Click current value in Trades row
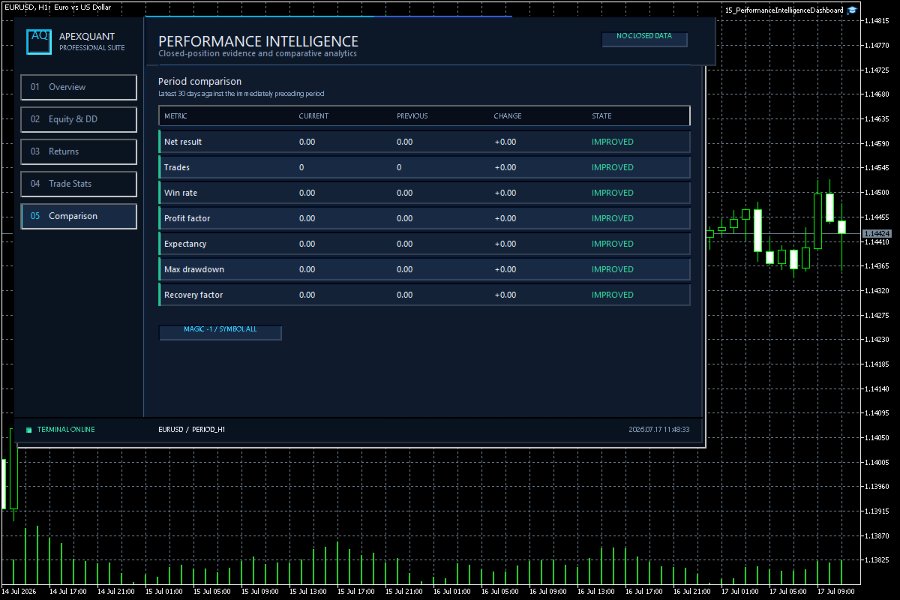The height and width of the screenshot is (600, 900). [301, 167]
